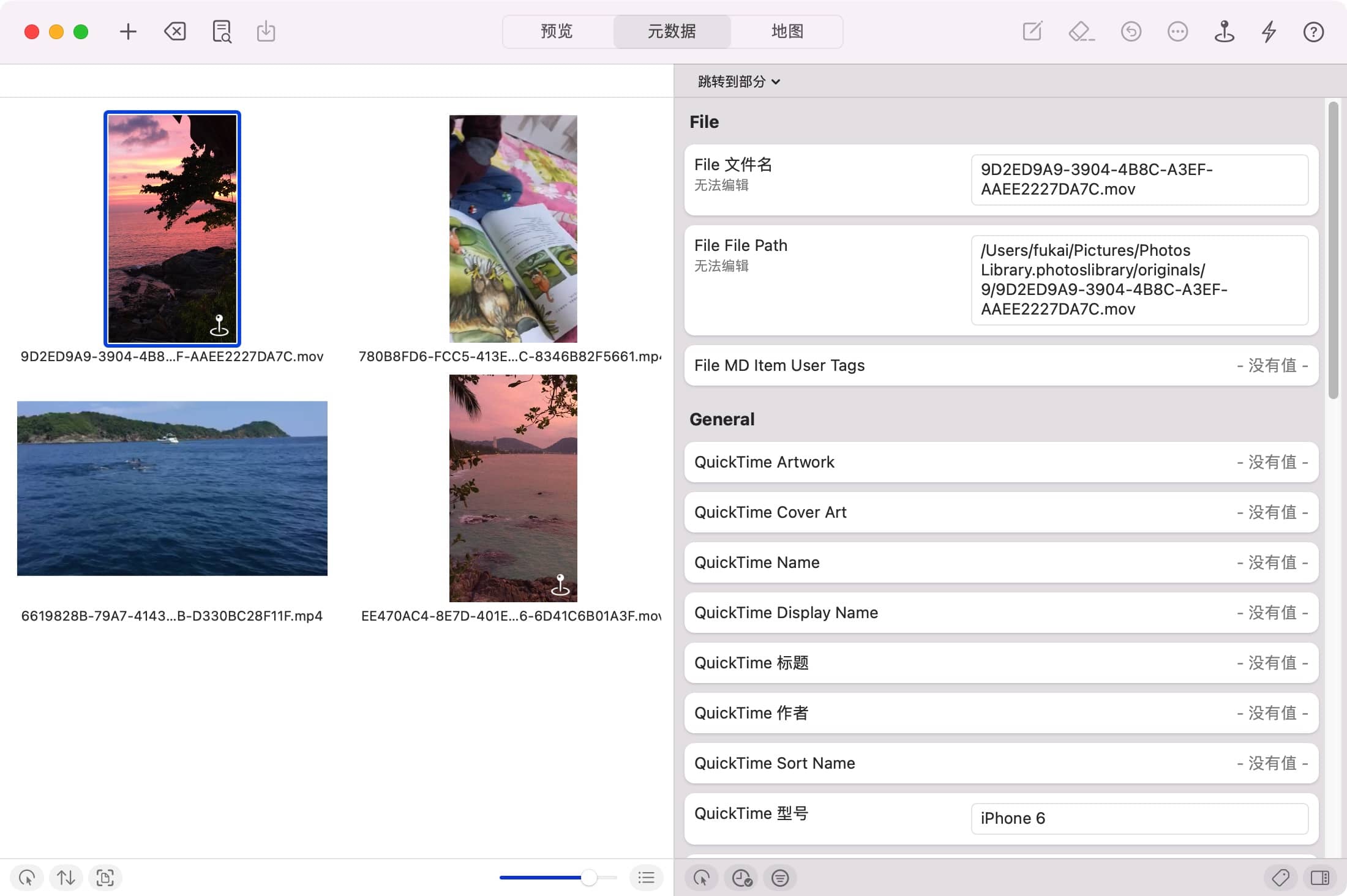Click the General section header
Viewport: 1347px width, 896px height.
pyautogui.click(x=722, y=419)
